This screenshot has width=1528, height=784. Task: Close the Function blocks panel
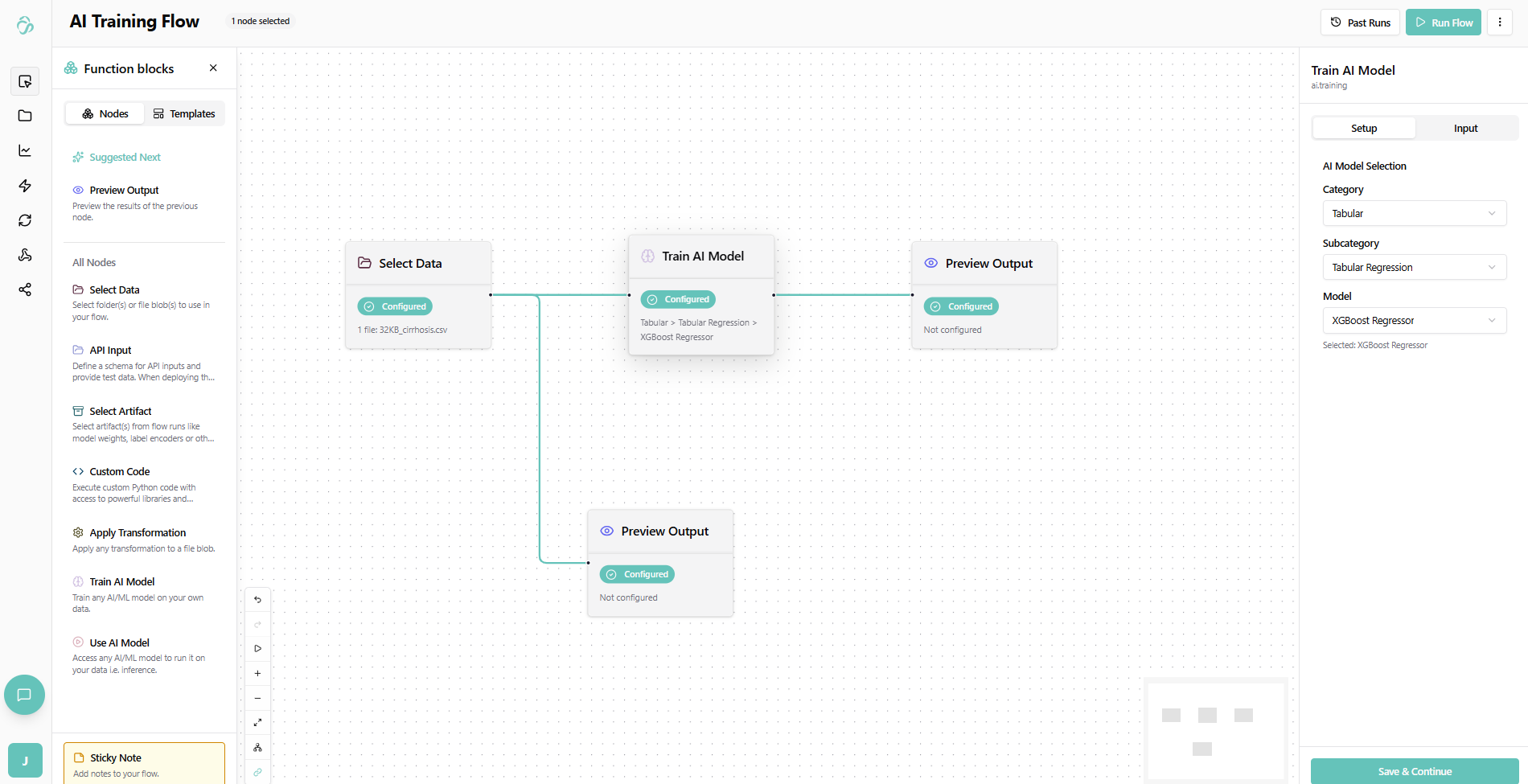(x=213, y=68)
